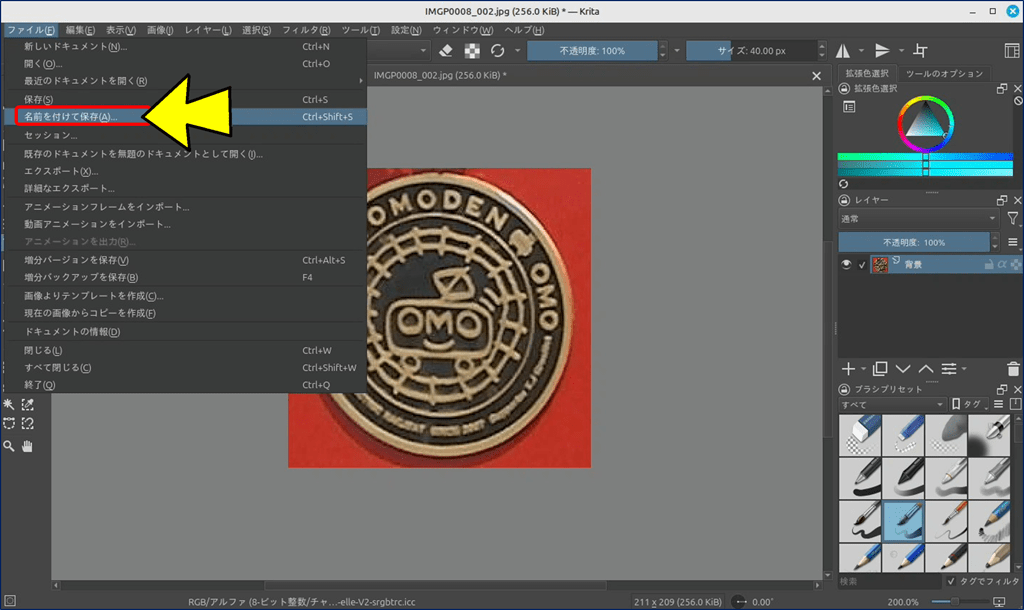This screenshot has height=610, width=1024.
Task: Click the layer 不透明度 100% slider
Action: (x=913, y=243)
